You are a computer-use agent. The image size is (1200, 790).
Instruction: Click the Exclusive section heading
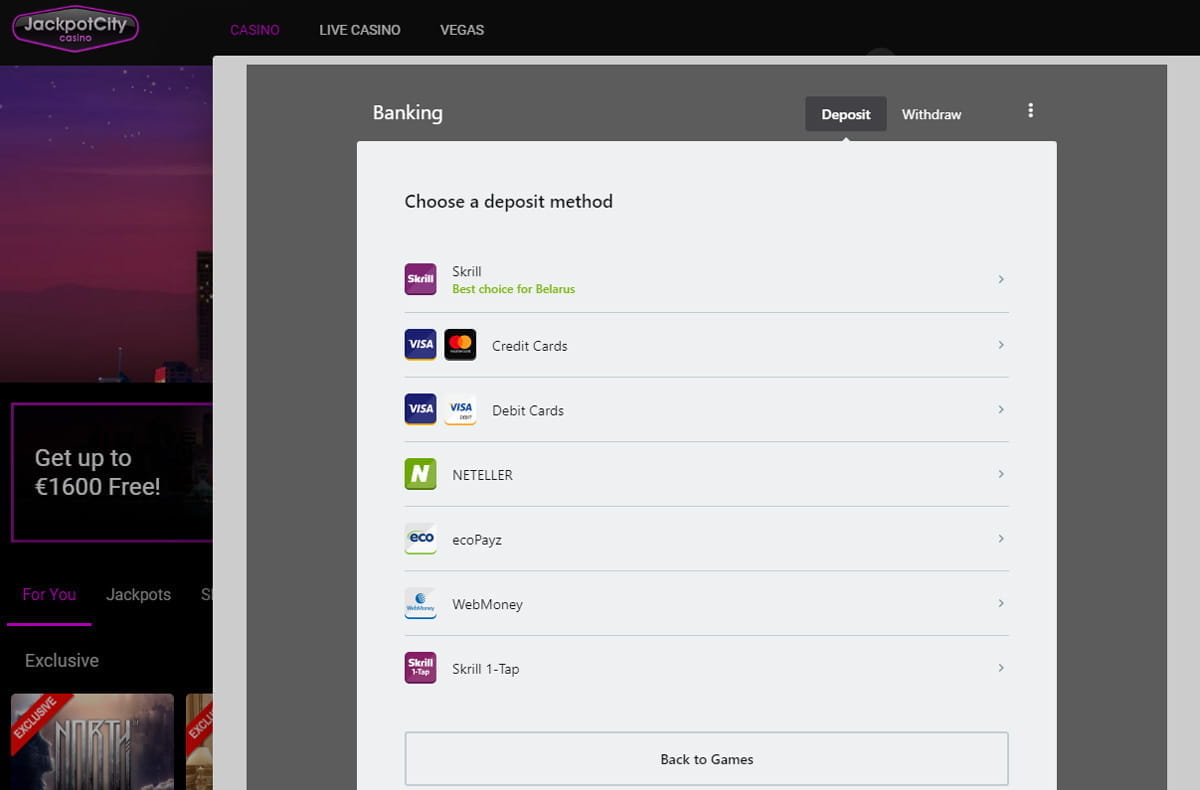click(62, 660)
